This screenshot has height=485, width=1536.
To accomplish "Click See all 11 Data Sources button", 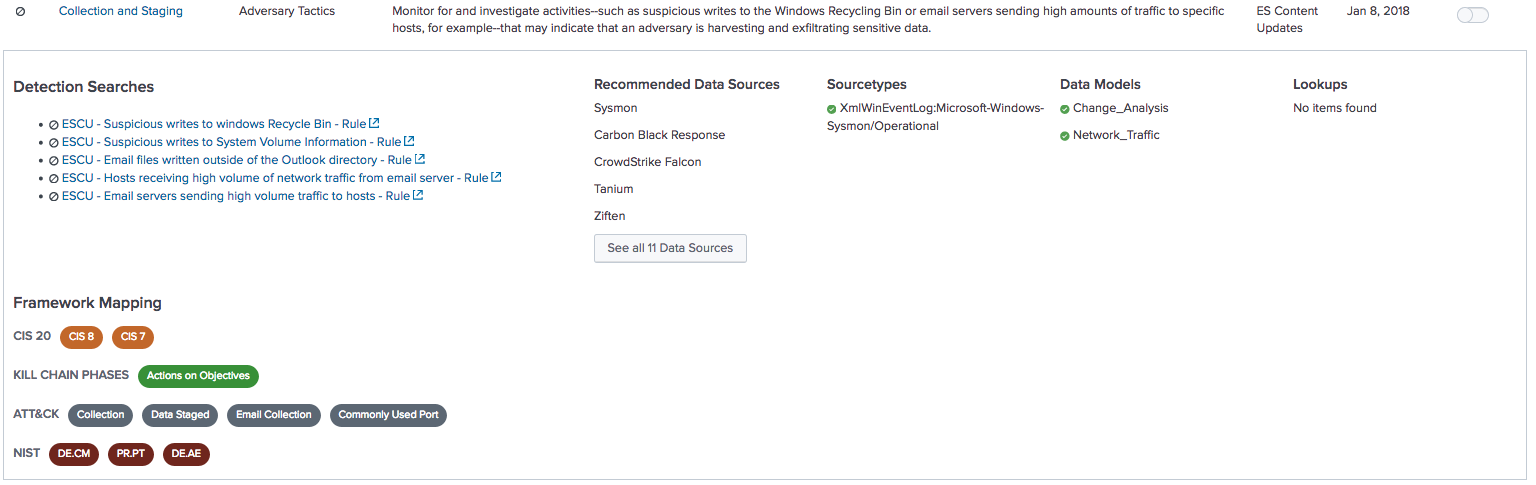I will pos(670,248).
